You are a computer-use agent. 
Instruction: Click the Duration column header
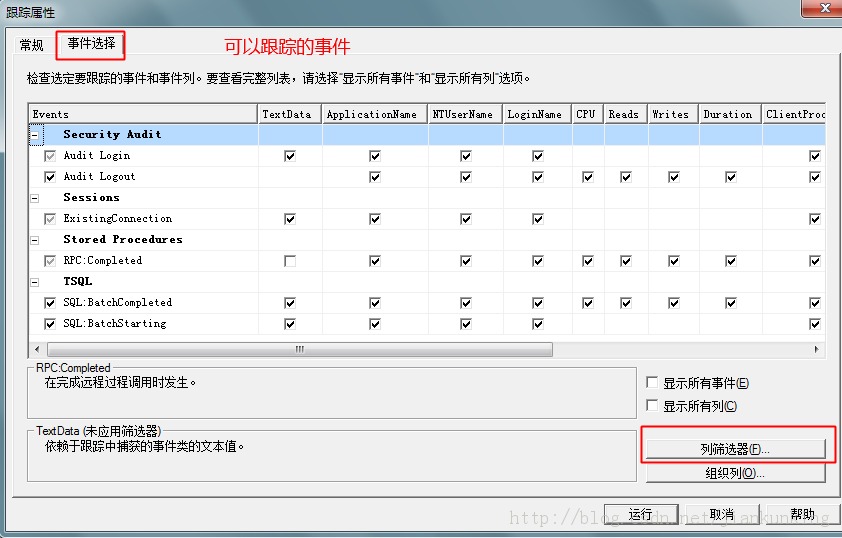tap(728, 114)
